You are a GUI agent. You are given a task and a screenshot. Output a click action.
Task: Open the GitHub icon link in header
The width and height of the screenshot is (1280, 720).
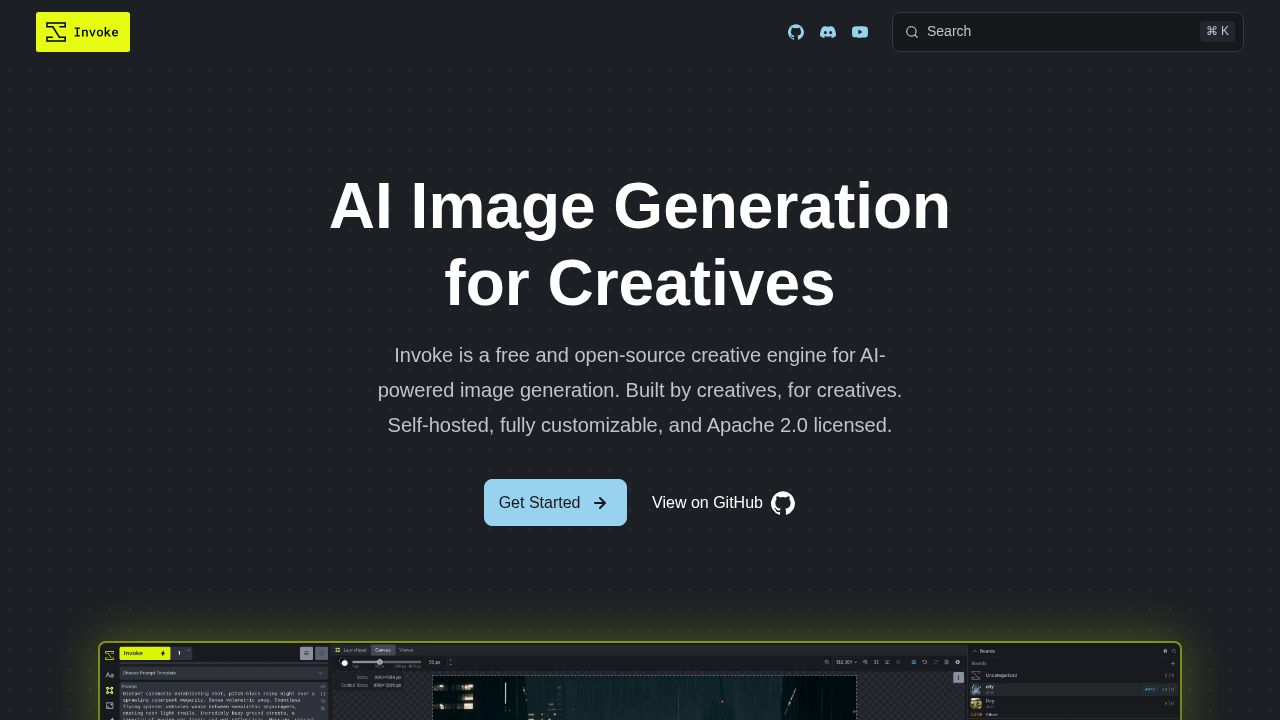point(796,32)
